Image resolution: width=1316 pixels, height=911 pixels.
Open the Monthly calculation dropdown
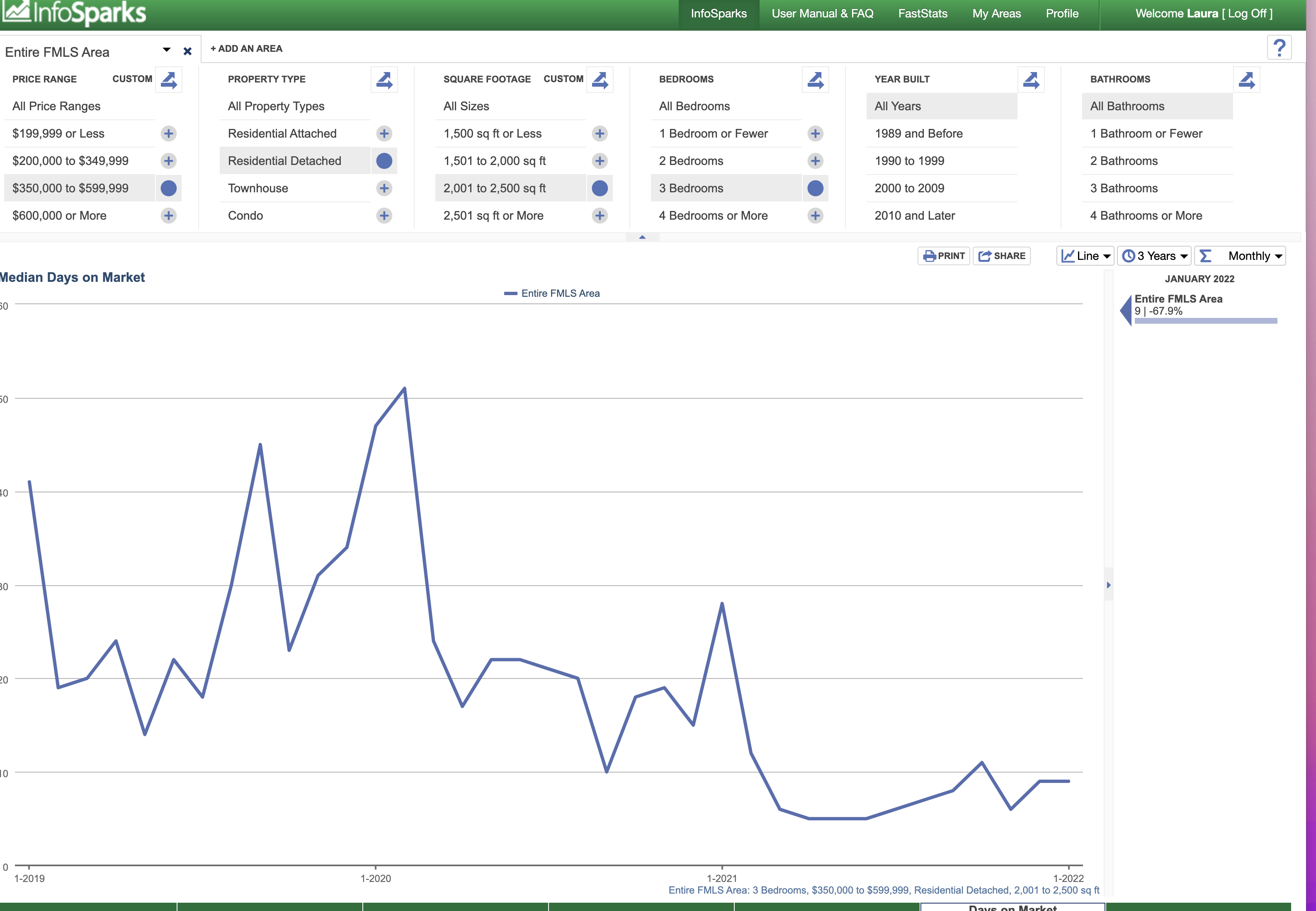coord(1240,256)
